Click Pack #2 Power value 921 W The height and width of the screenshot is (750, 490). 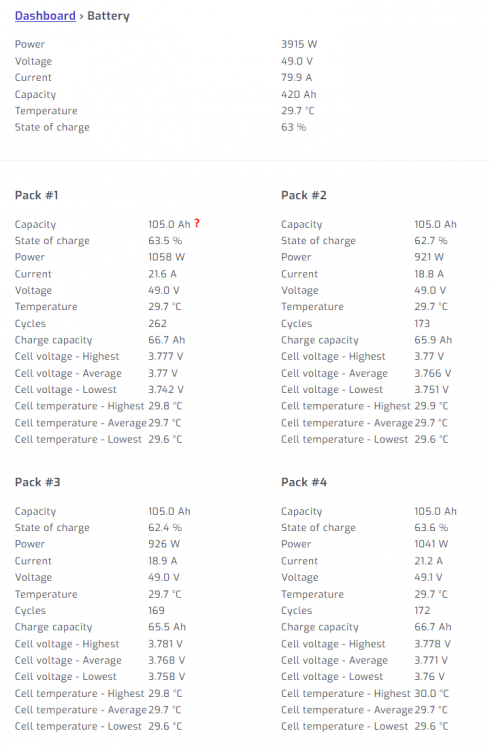tap(429, 257)
